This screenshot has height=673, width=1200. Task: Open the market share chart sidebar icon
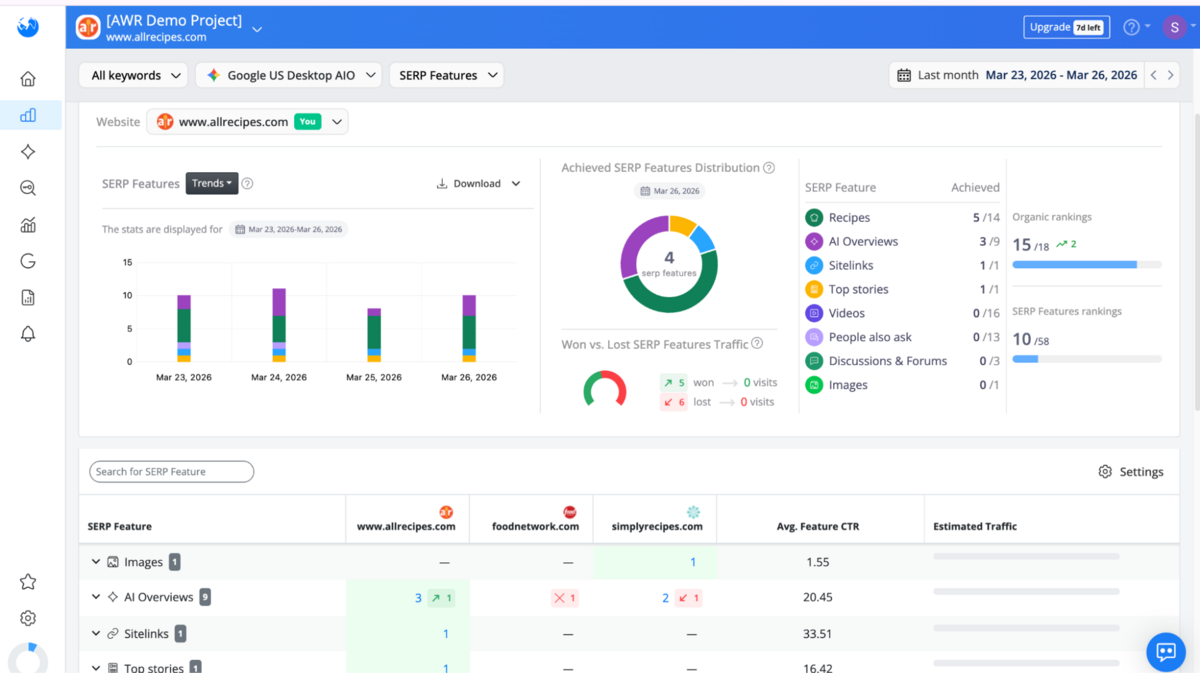[x=28, y=225]
